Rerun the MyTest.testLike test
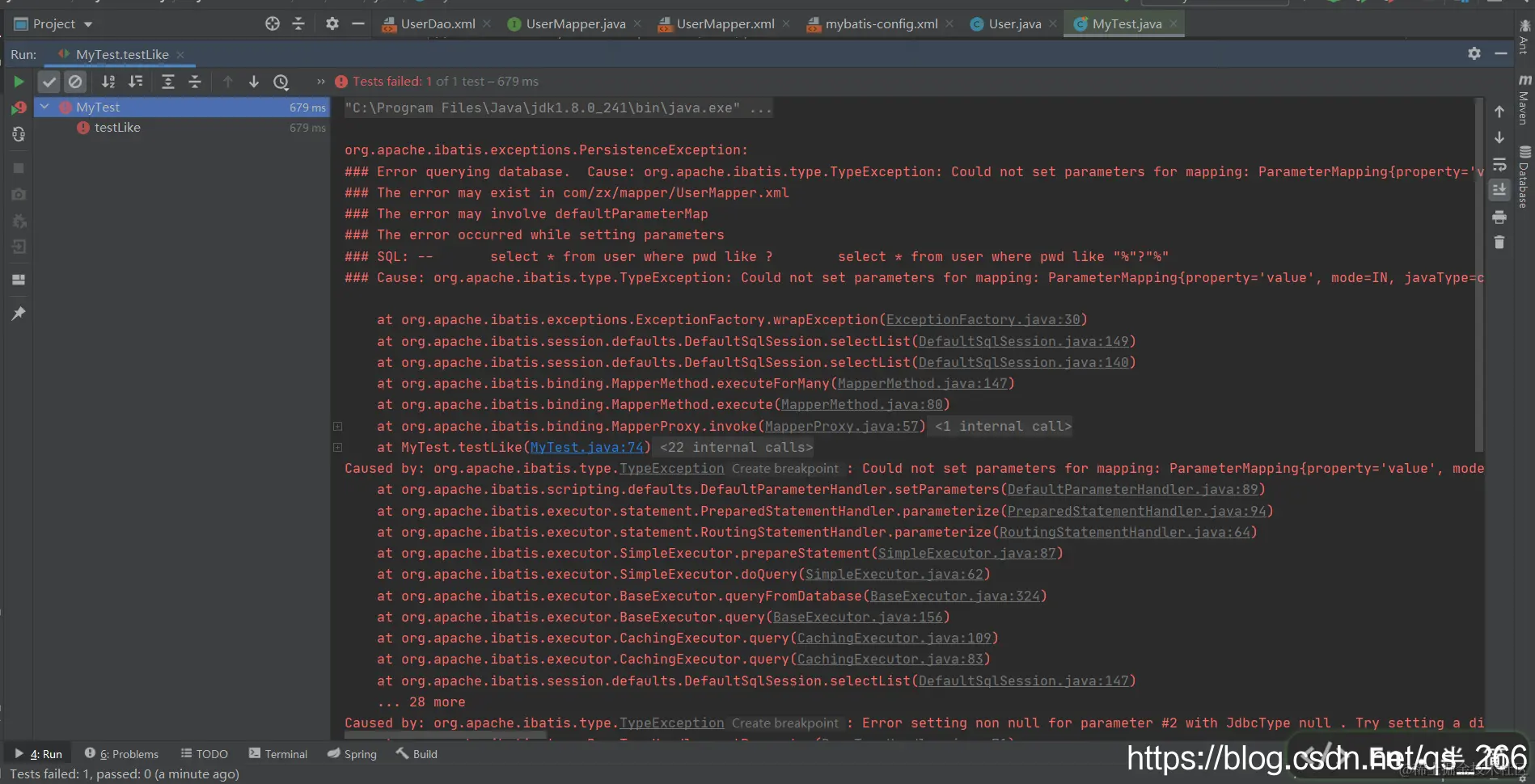This screenshot has width=1535, height=784. (18, 82)
